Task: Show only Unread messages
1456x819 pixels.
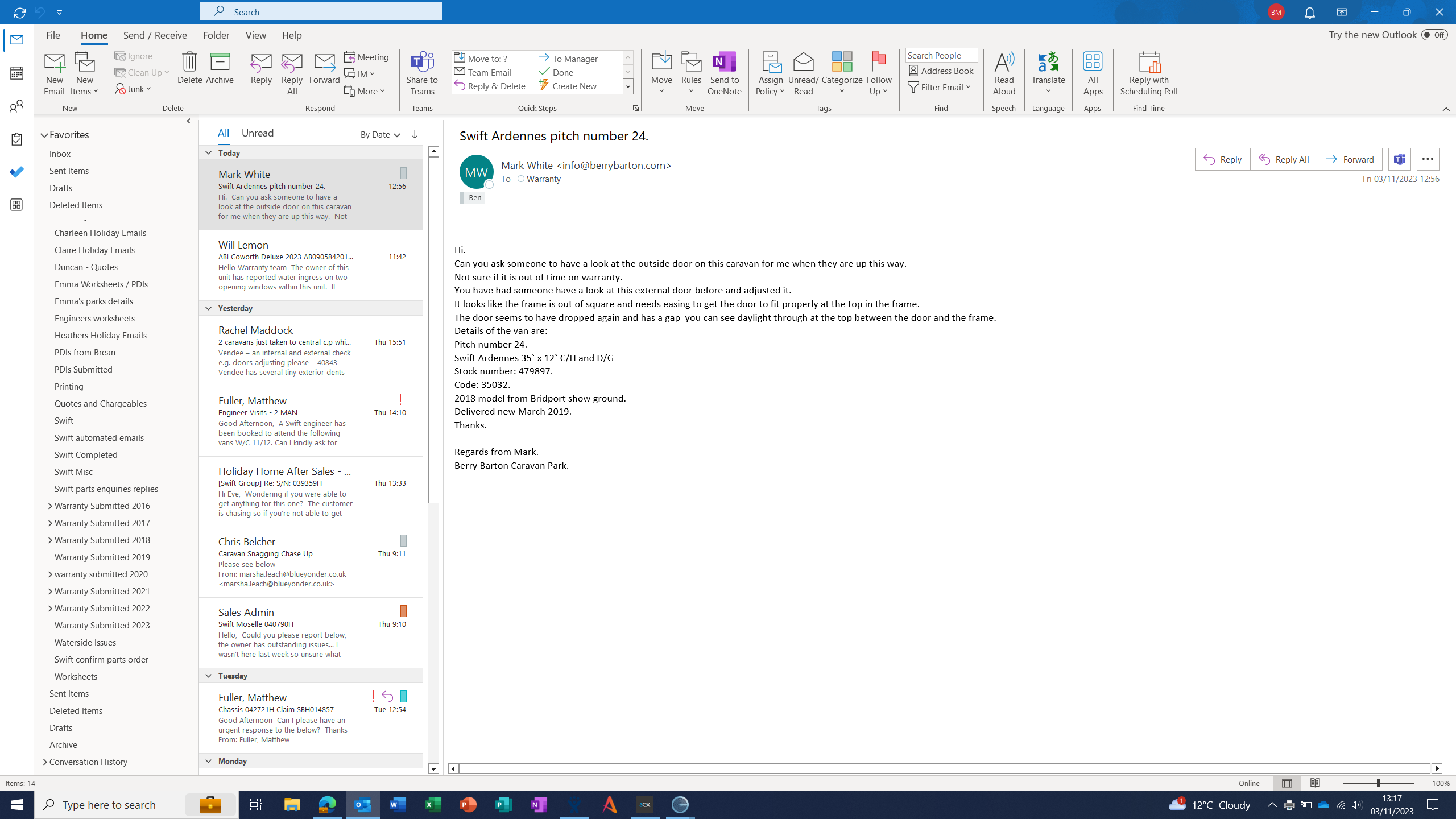Action: 257,133
